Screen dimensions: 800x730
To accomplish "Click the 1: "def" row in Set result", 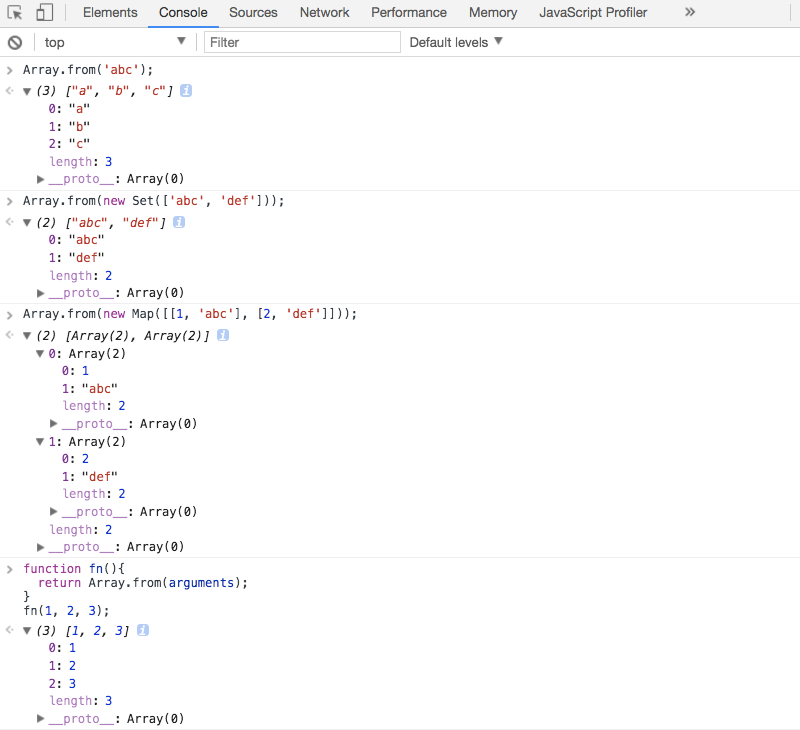I will click(77, 257).
